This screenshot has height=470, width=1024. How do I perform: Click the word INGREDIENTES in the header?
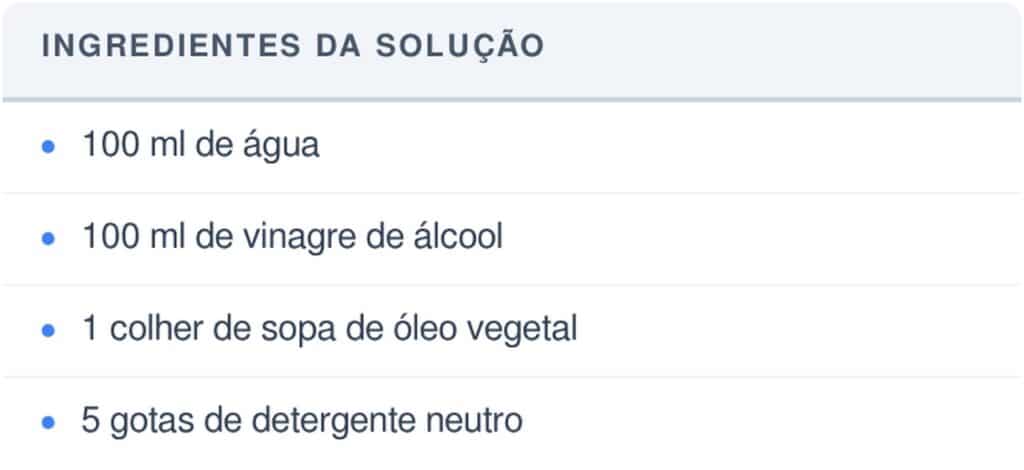(x=172, y=46)
